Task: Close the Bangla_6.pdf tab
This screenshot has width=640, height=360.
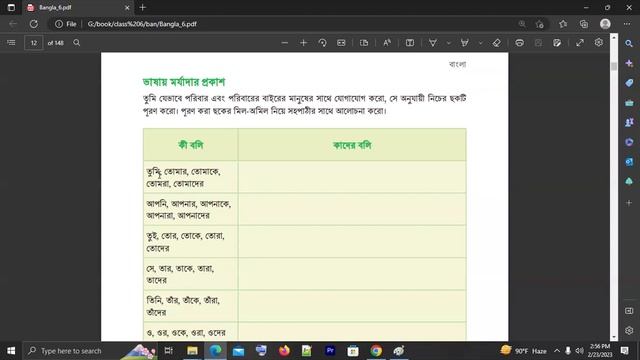Action: [127, 7]
